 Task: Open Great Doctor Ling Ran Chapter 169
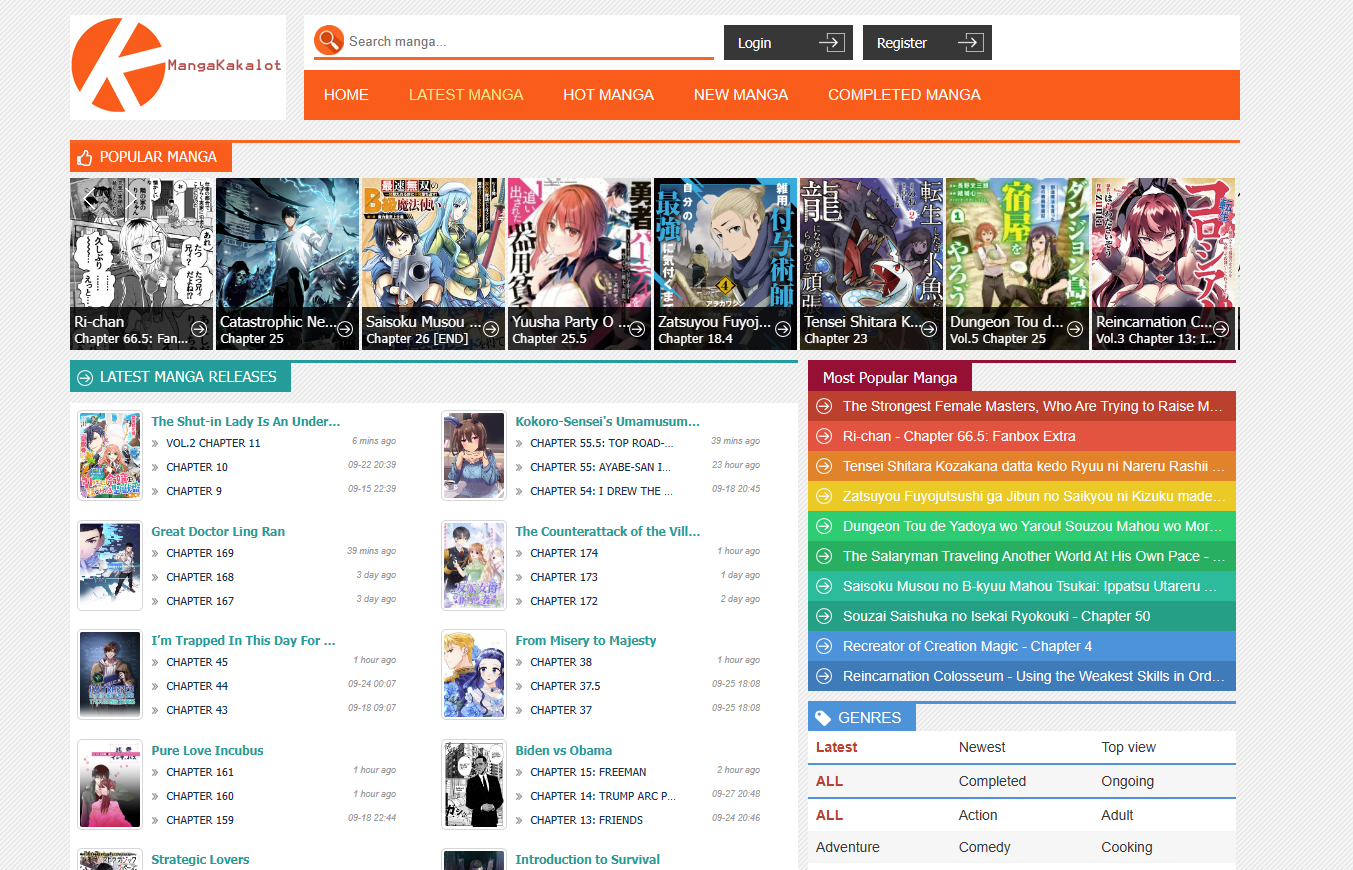[x=200, y=553]
